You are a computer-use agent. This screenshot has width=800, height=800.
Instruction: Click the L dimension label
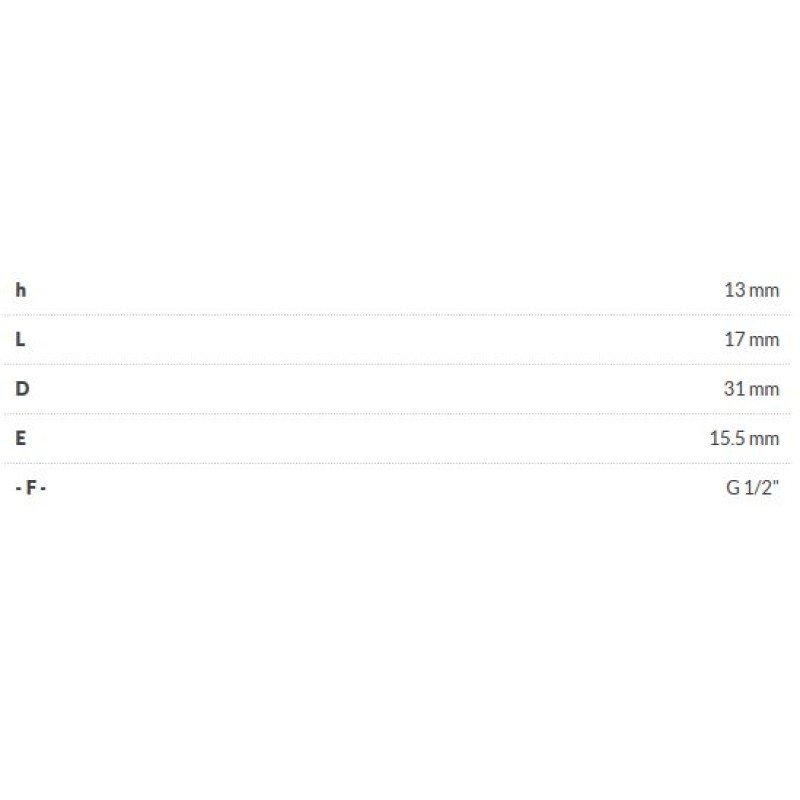tap(21, 339)
